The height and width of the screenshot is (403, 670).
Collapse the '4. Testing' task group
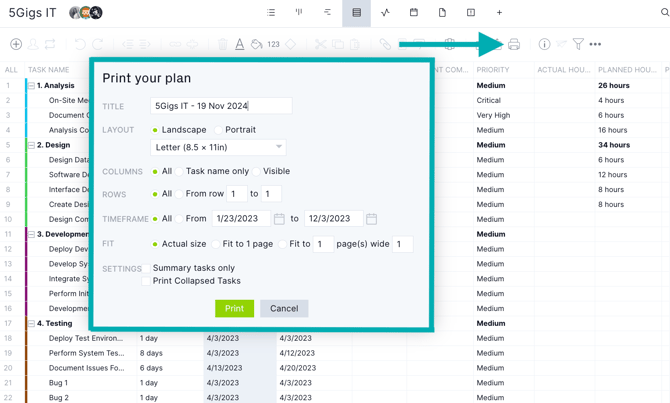pos(31,324)
